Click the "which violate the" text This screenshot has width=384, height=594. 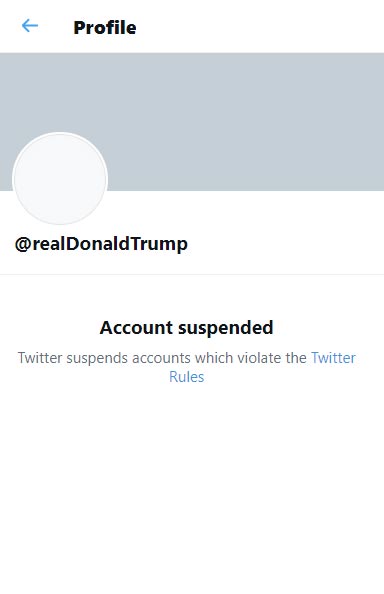pos(251,358)
